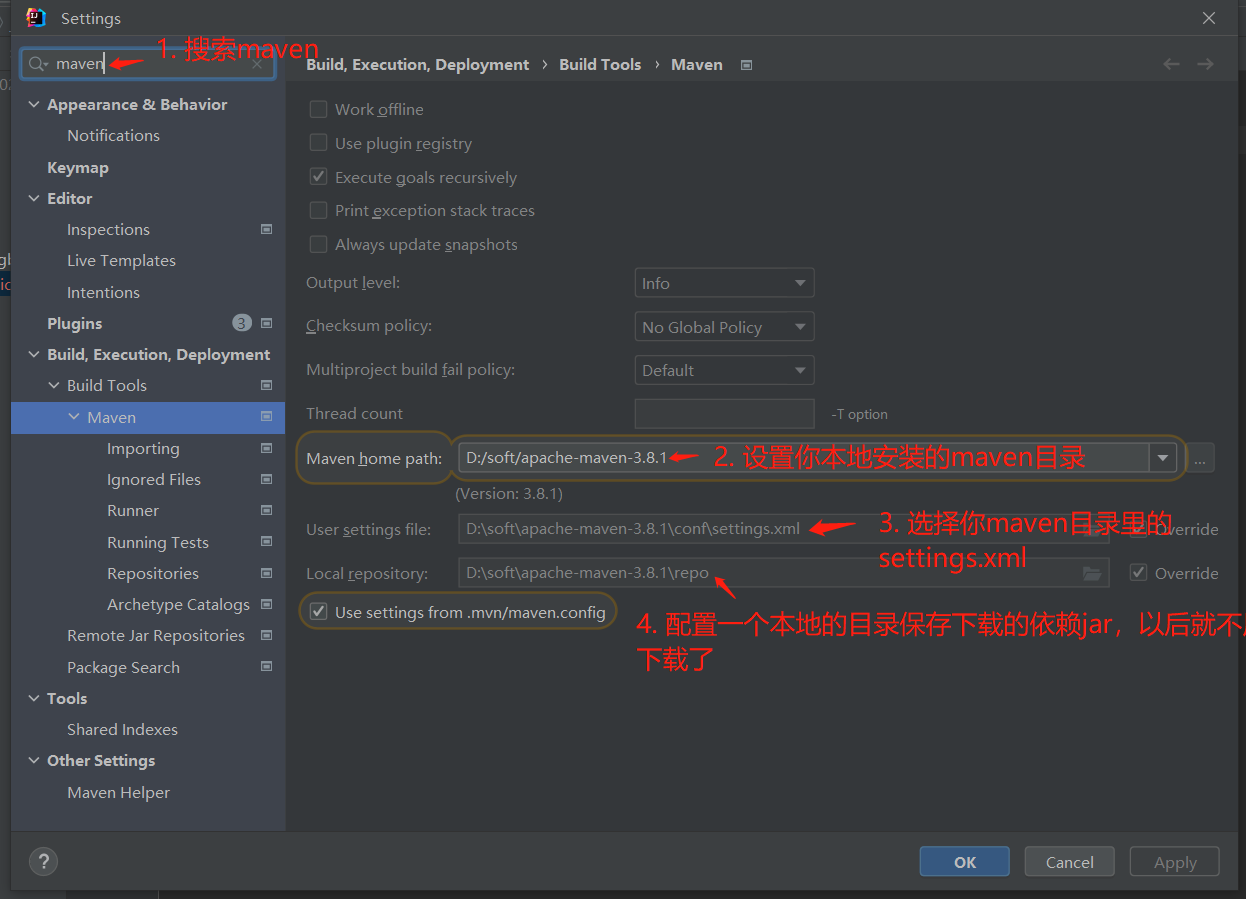Click project icon on Maven tree row
1246x899 pixels.
click(266, 417)
